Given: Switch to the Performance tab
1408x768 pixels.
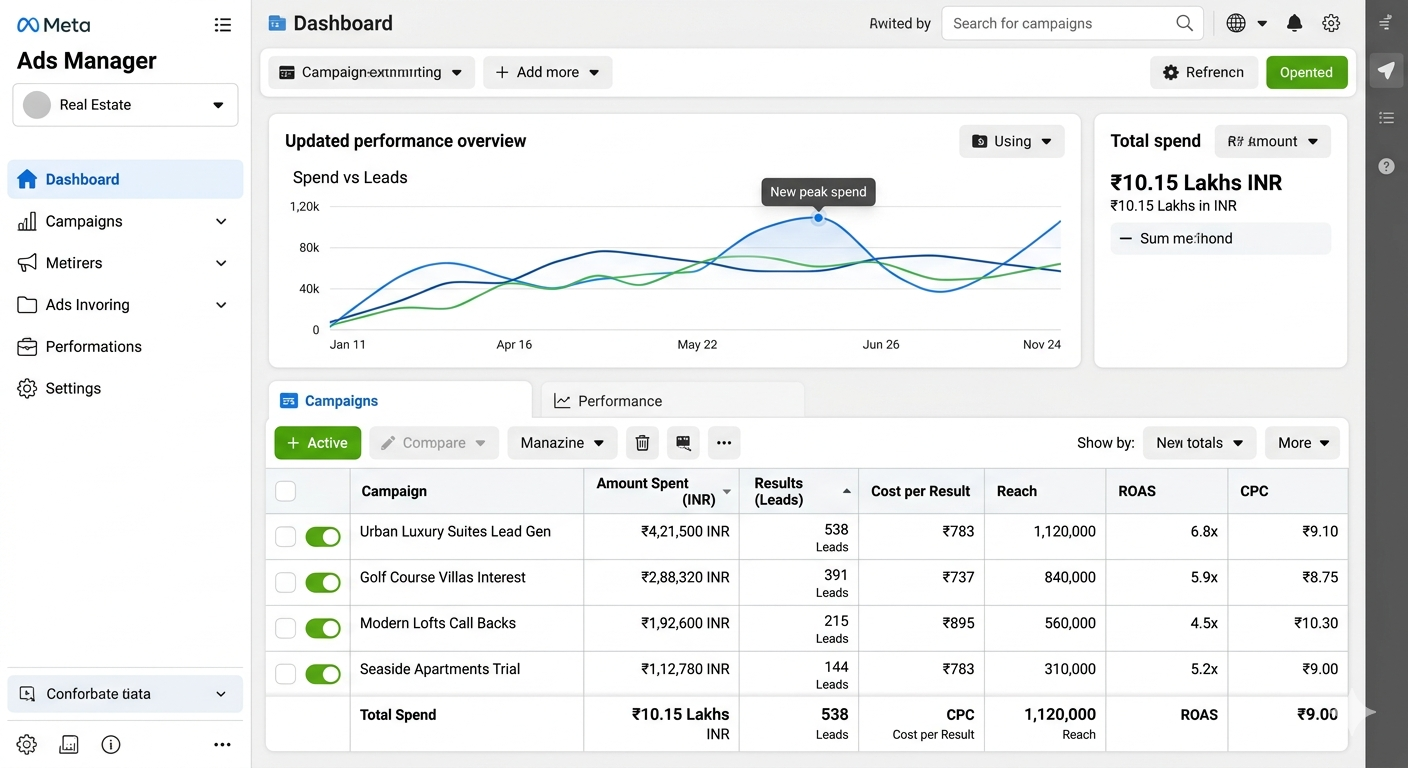Looking at the screenshot, I should pyautogui.click(x=672, y=400).
